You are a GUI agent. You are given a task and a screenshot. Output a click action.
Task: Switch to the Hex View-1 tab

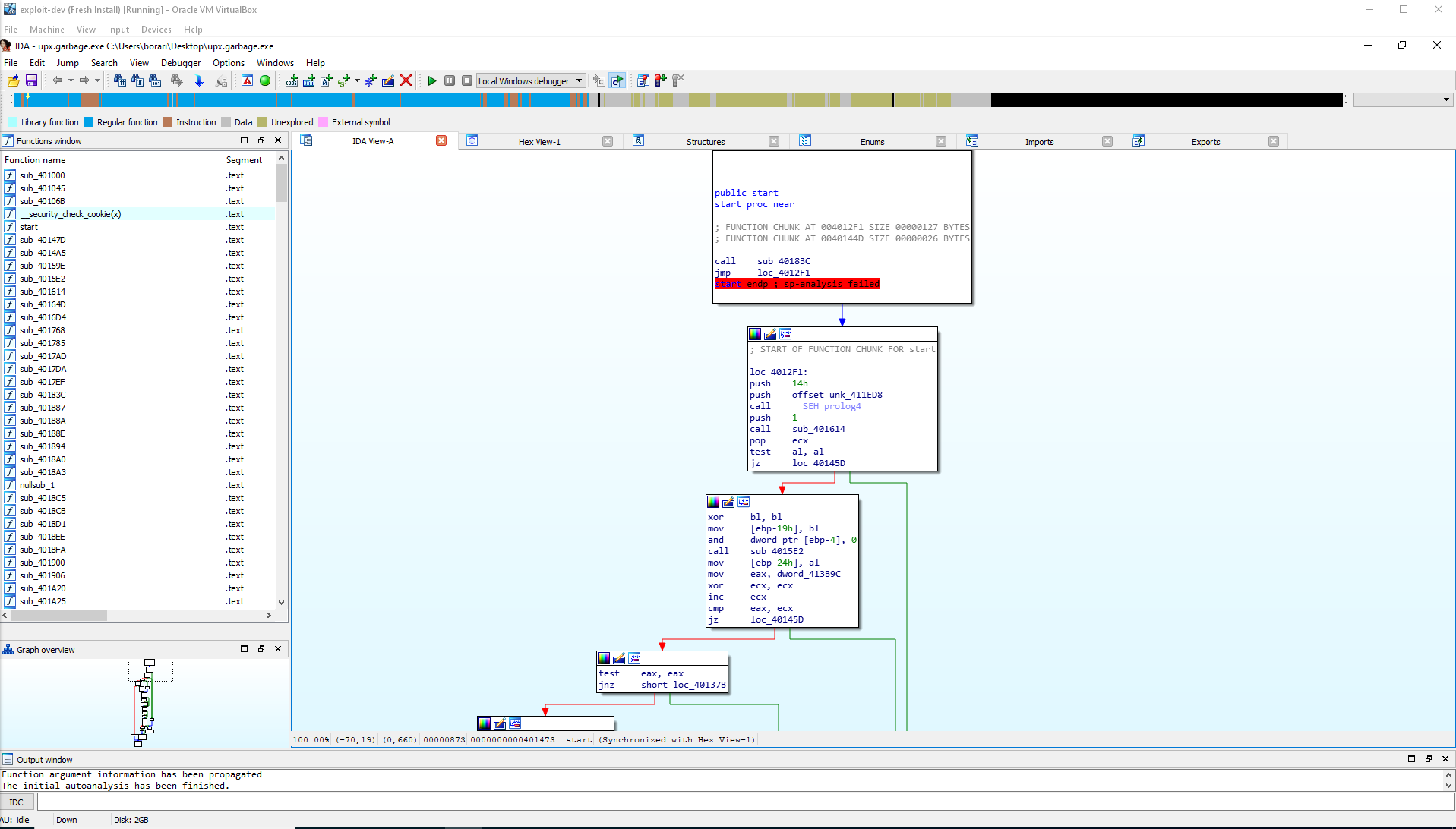tap(539, 142)
